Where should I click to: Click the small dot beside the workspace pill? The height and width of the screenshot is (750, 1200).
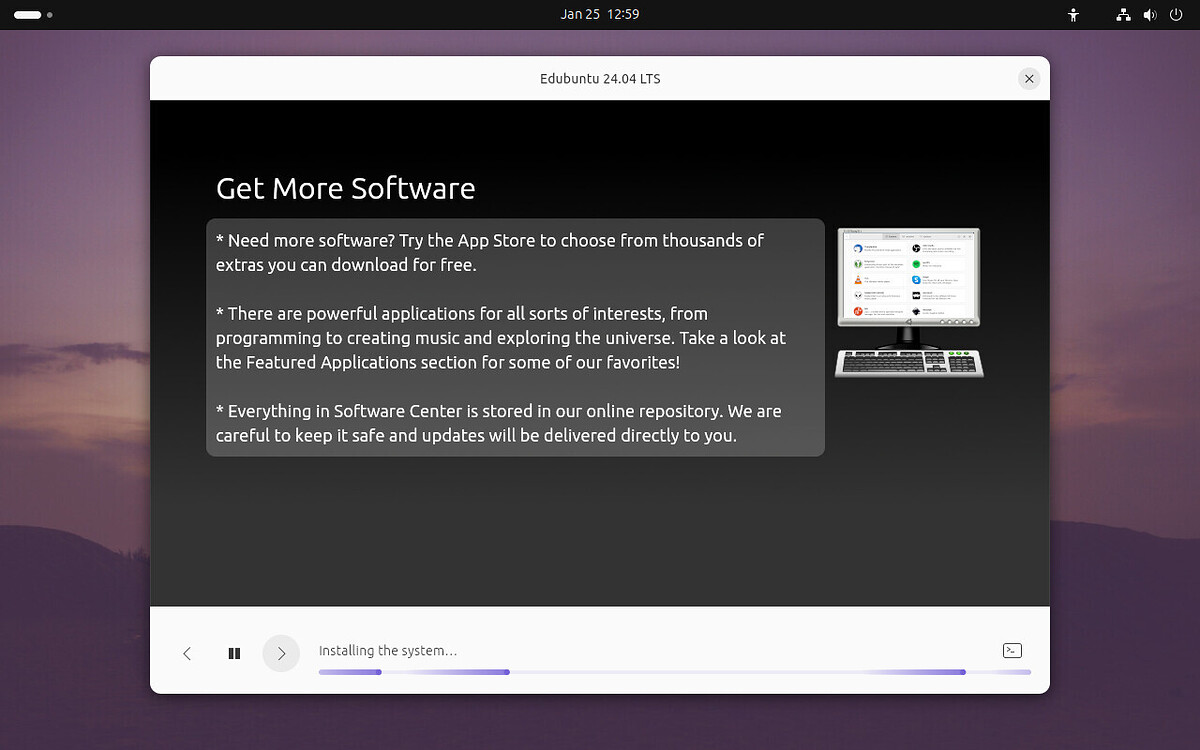click(x=51, y=16)
